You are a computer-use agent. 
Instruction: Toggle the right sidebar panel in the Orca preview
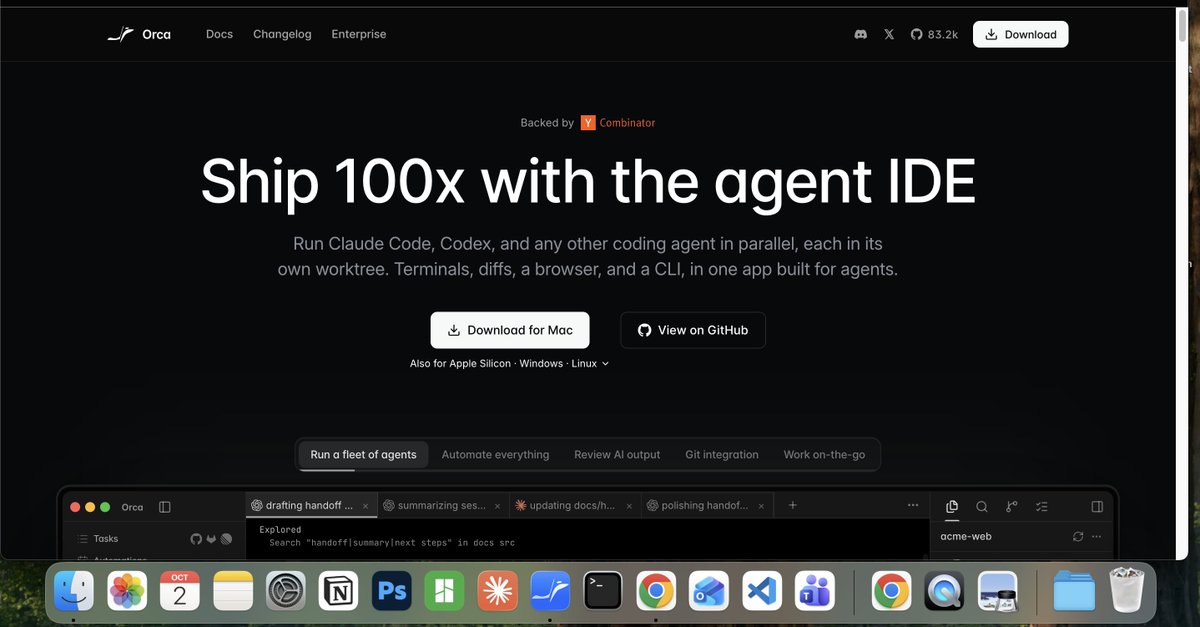tap(1097, 507)
